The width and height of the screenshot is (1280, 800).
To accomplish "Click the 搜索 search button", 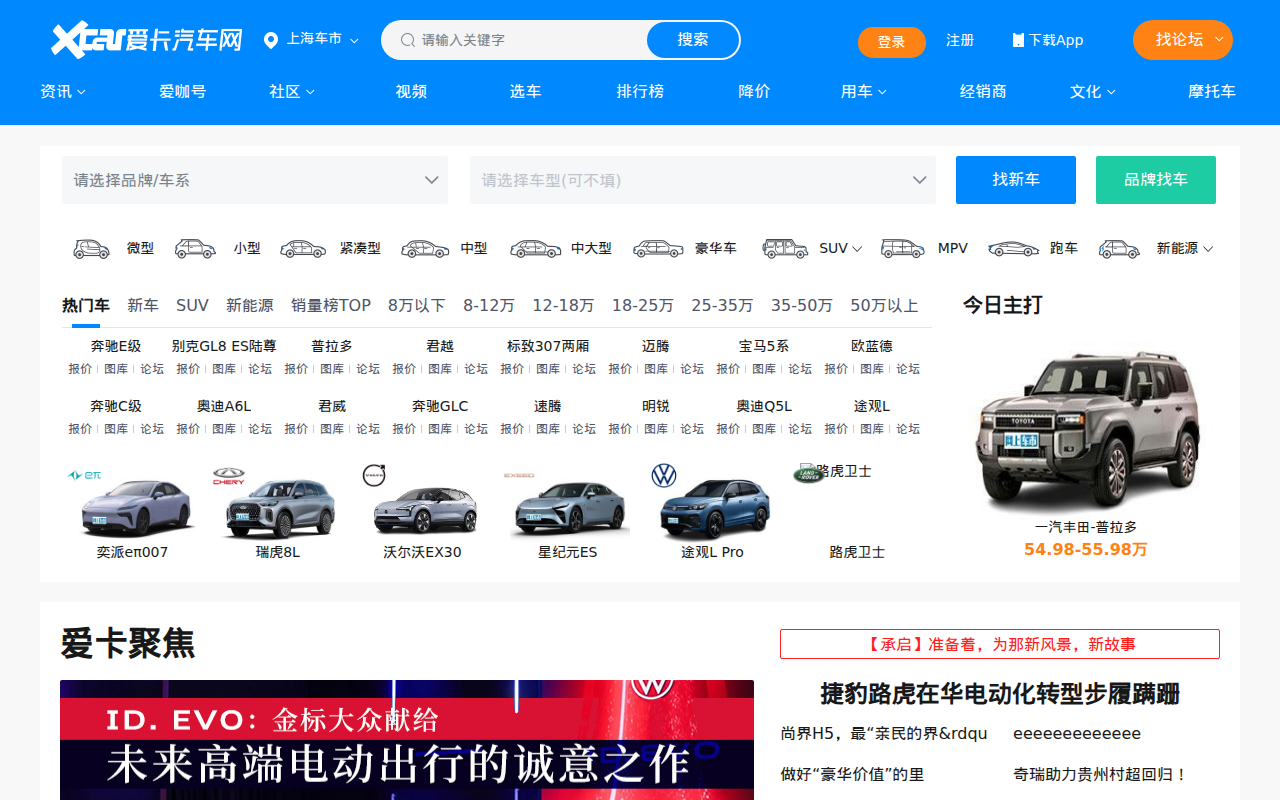I will click(x=693, y=40).
